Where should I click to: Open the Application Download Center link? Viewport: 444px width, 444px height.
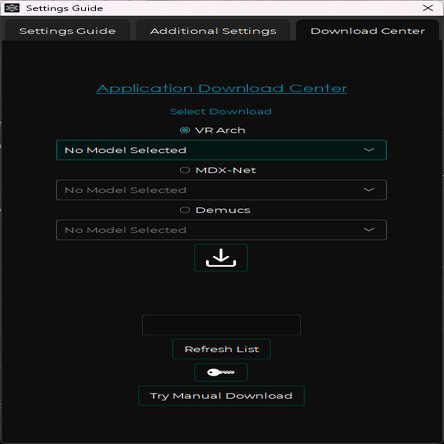[x=222, y=88]
